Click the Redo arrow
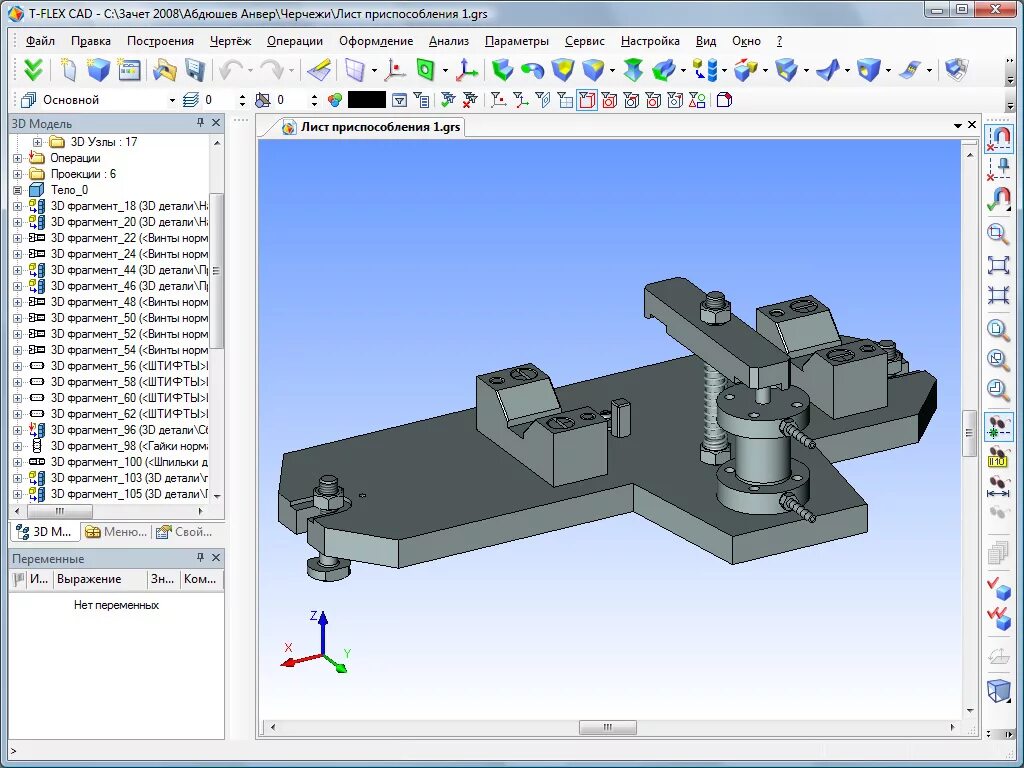 (272, 69)
